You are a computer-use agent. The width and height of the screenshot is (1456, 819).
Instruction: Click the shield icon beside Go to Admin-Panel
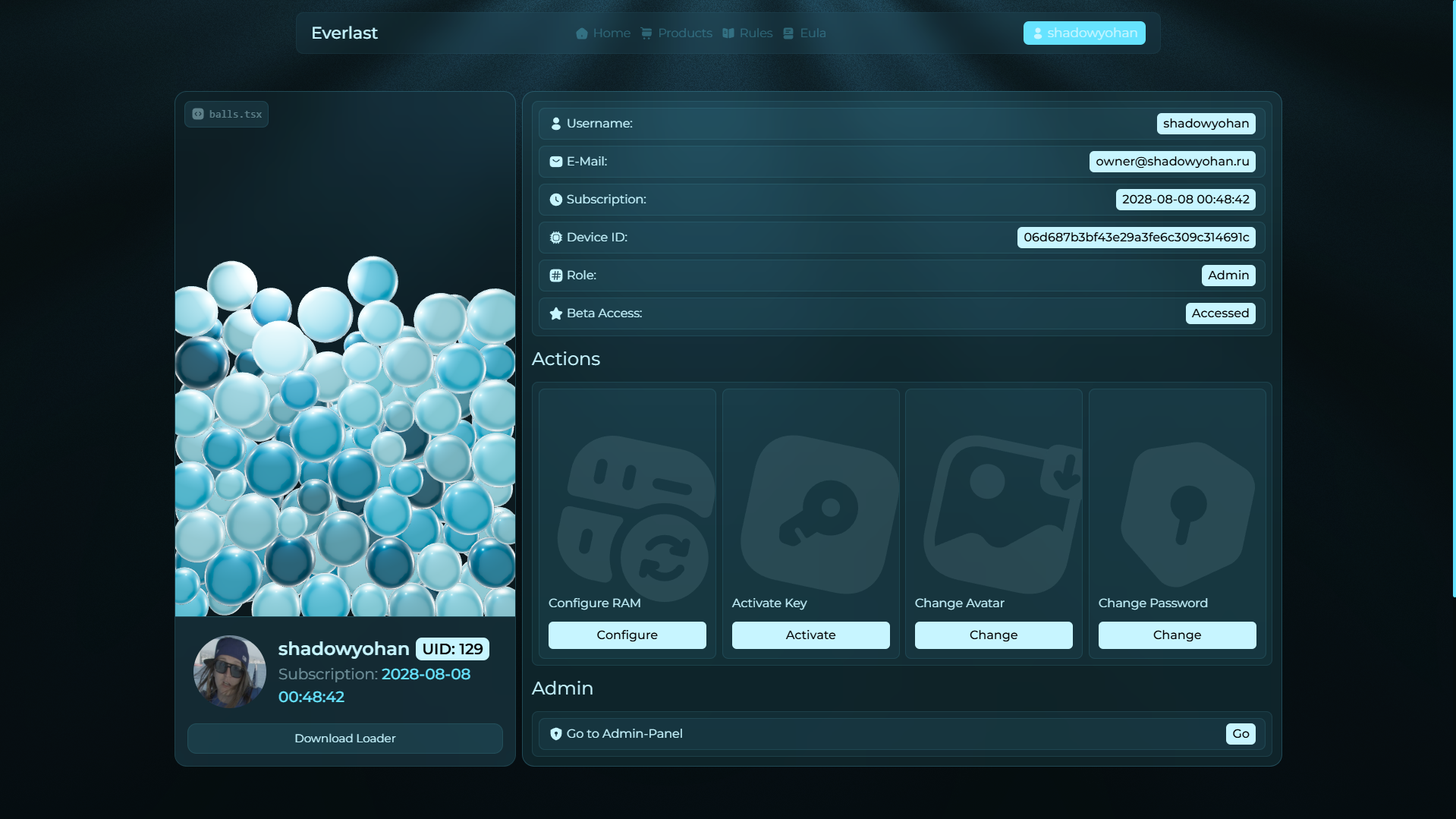[x=556, y=734]
